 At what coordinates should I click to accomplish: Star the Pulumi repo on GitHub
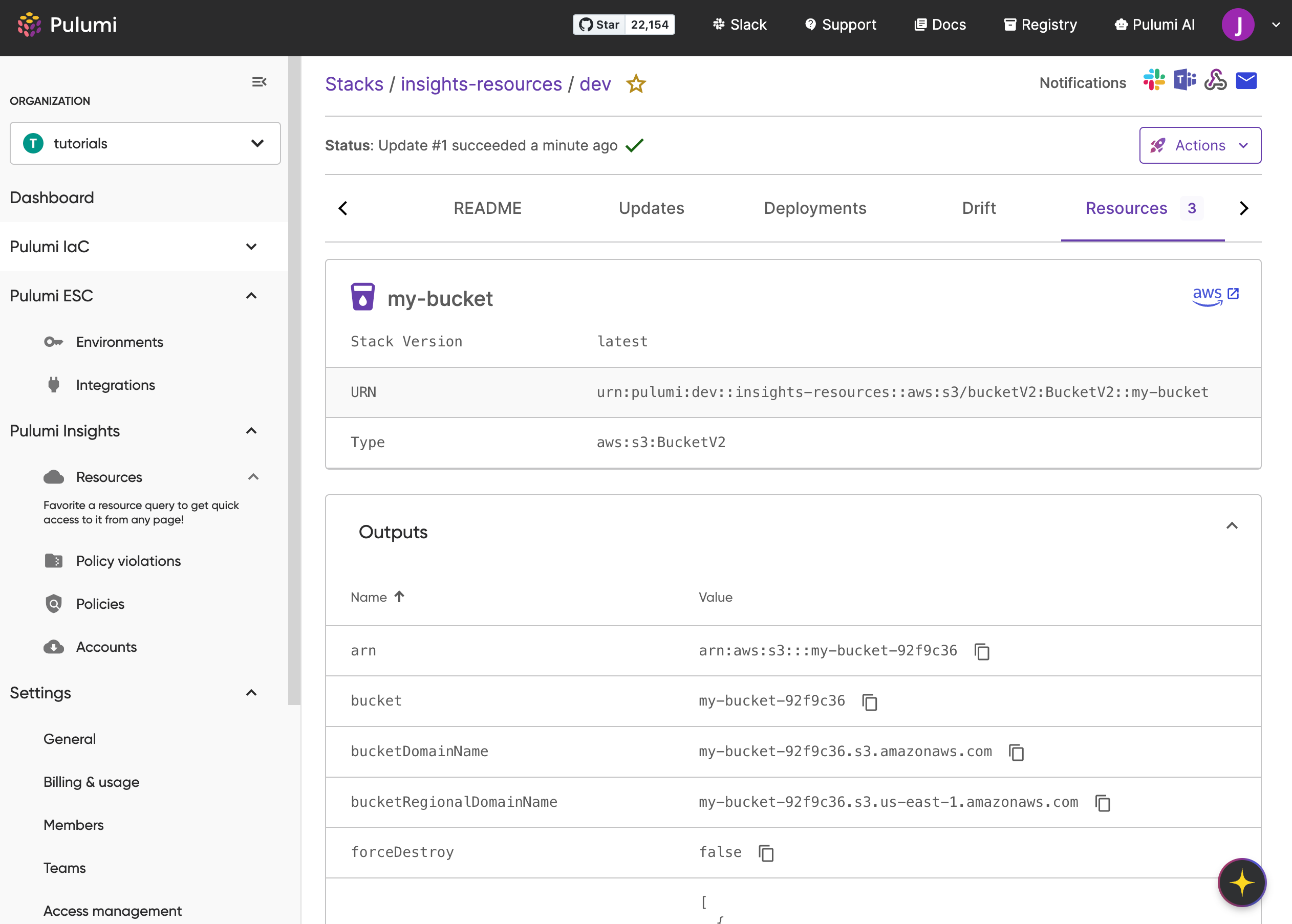click(x=599, y=25)
